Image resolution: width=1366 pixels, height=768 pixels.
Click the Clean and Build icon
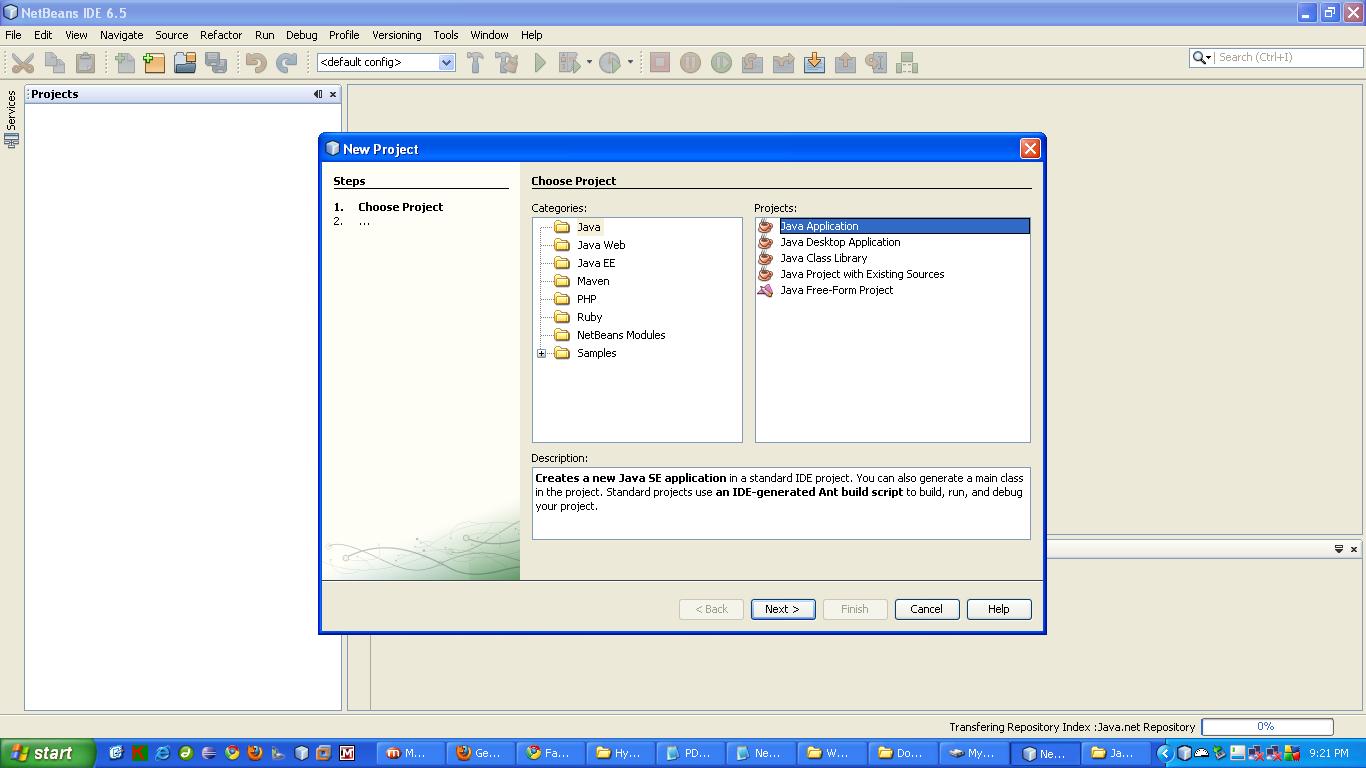point(507,63)
